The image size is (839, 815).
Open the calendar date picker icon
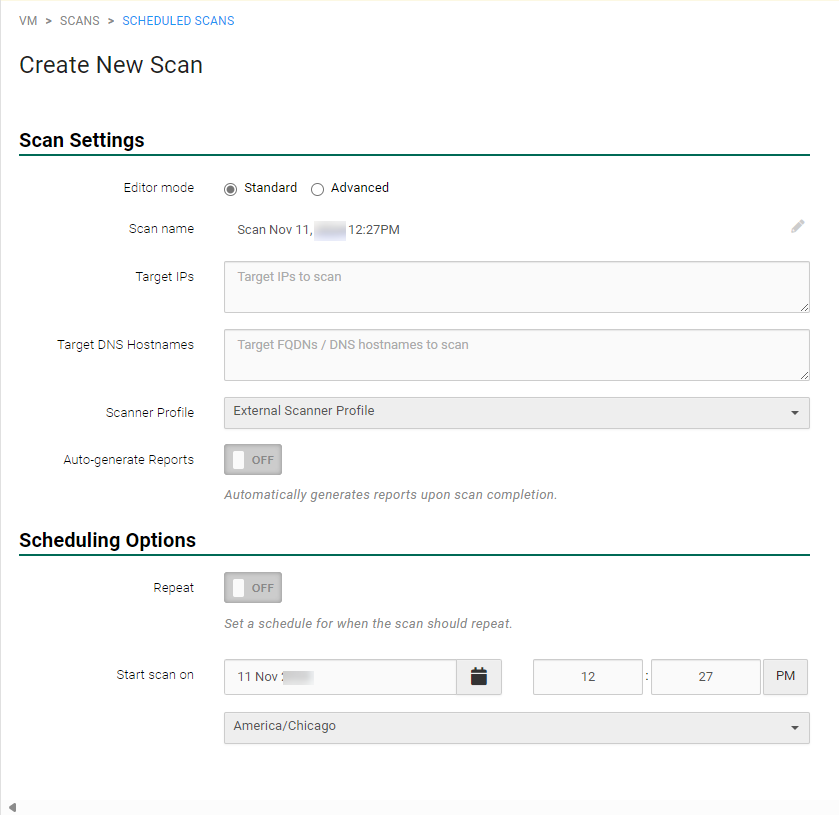(479, 677)
